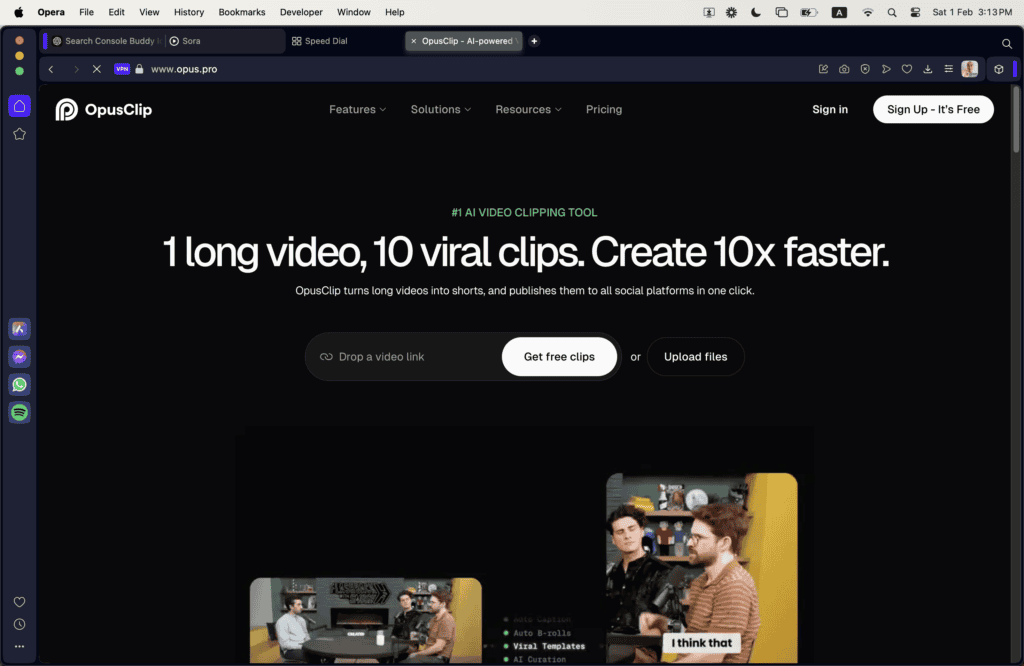Open the Bookmarks menu in menu bar
Image resolution: width=1024 pixels, height=666 pixels.
241,12
